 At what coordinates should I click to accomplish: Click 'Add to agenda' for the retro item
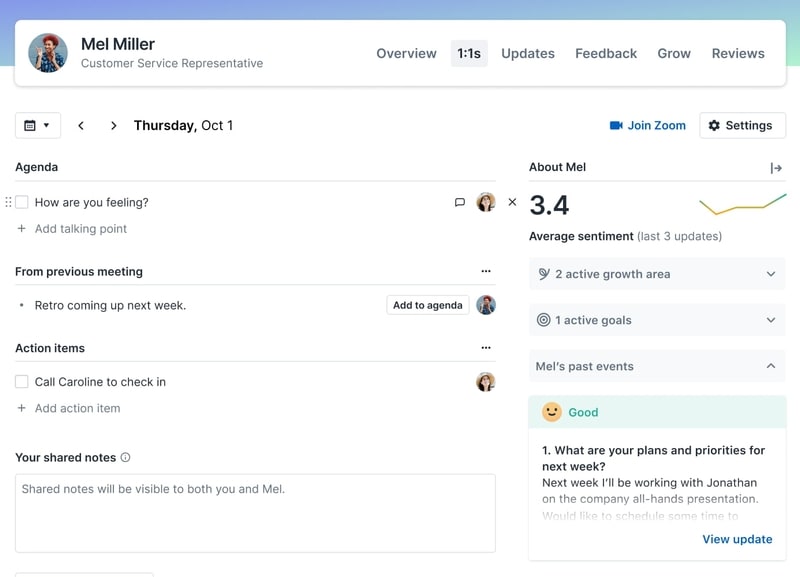tap(428, 304)
